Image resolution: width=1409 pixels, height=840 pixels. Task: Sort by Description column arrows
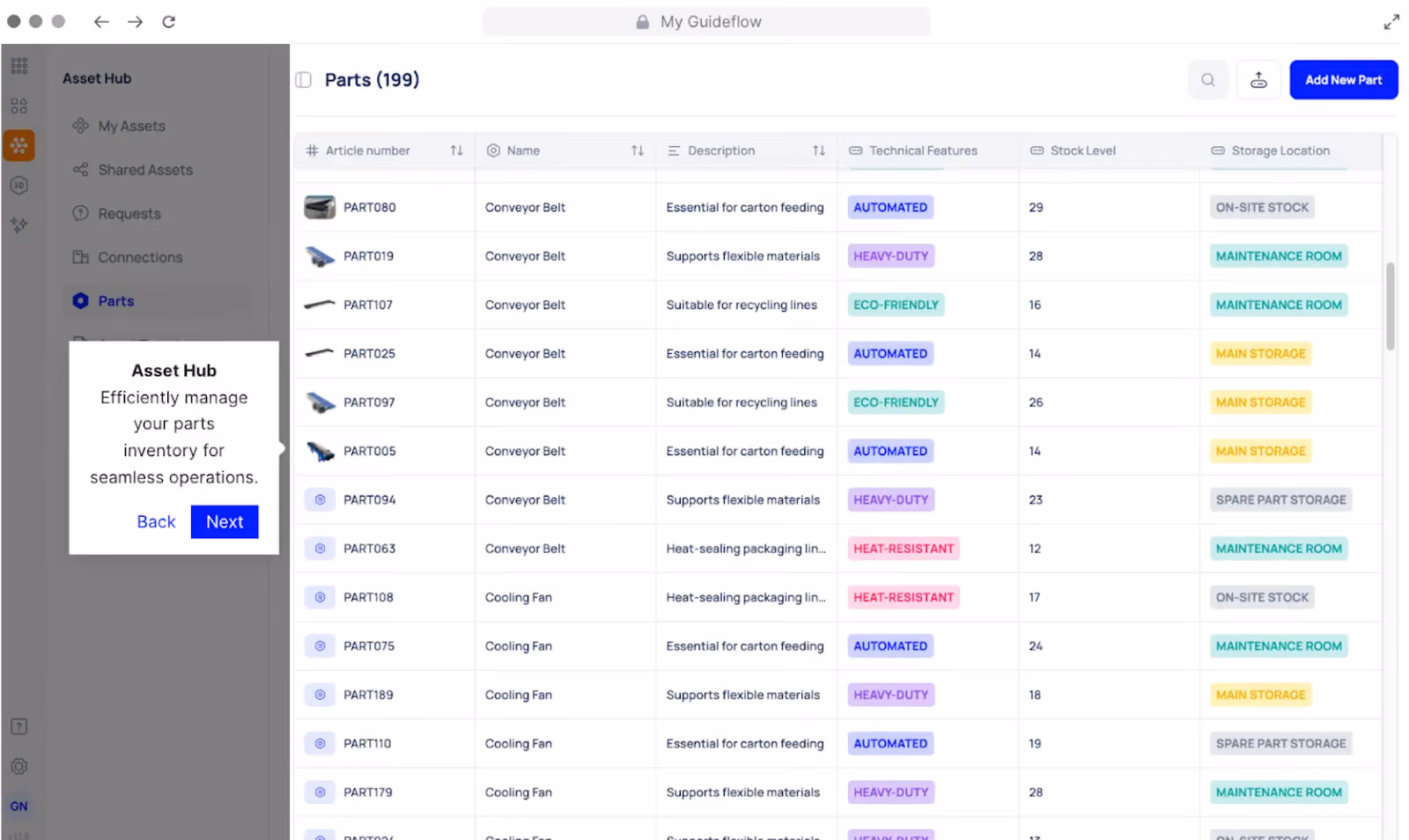coord(819,151)
